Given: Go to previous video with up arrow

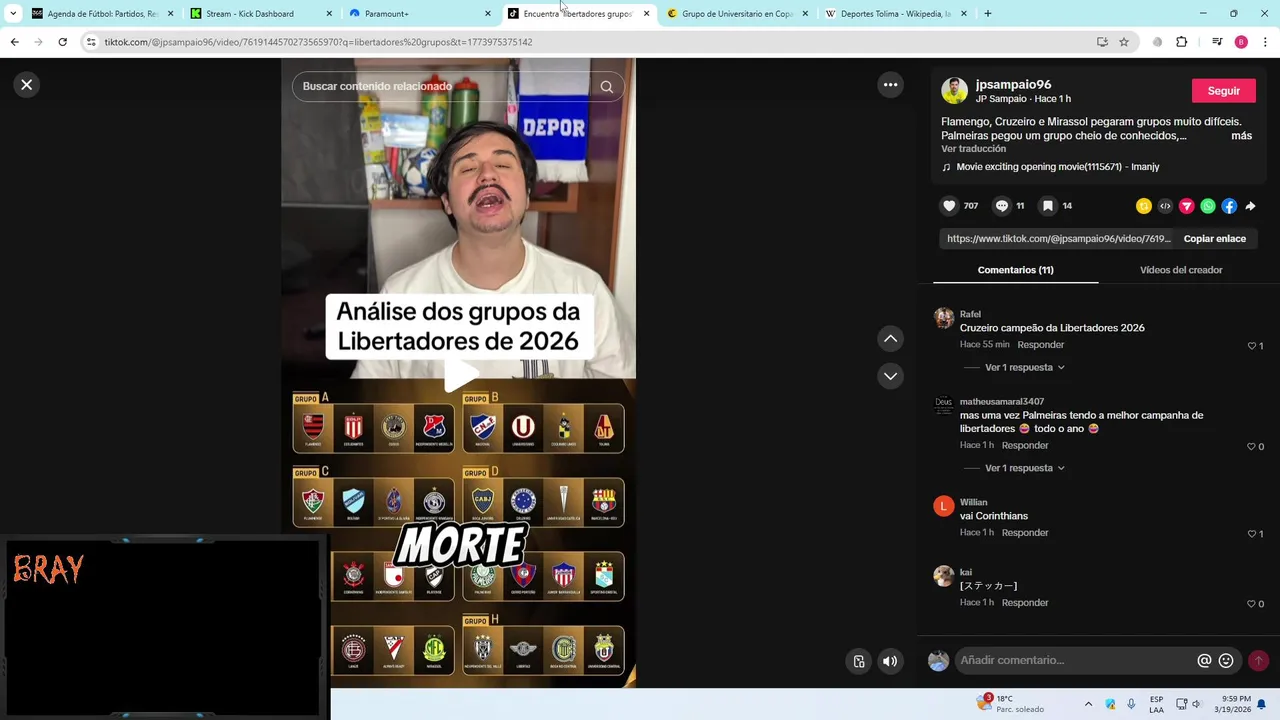Looking at the screenshot, I should (890, 339).
